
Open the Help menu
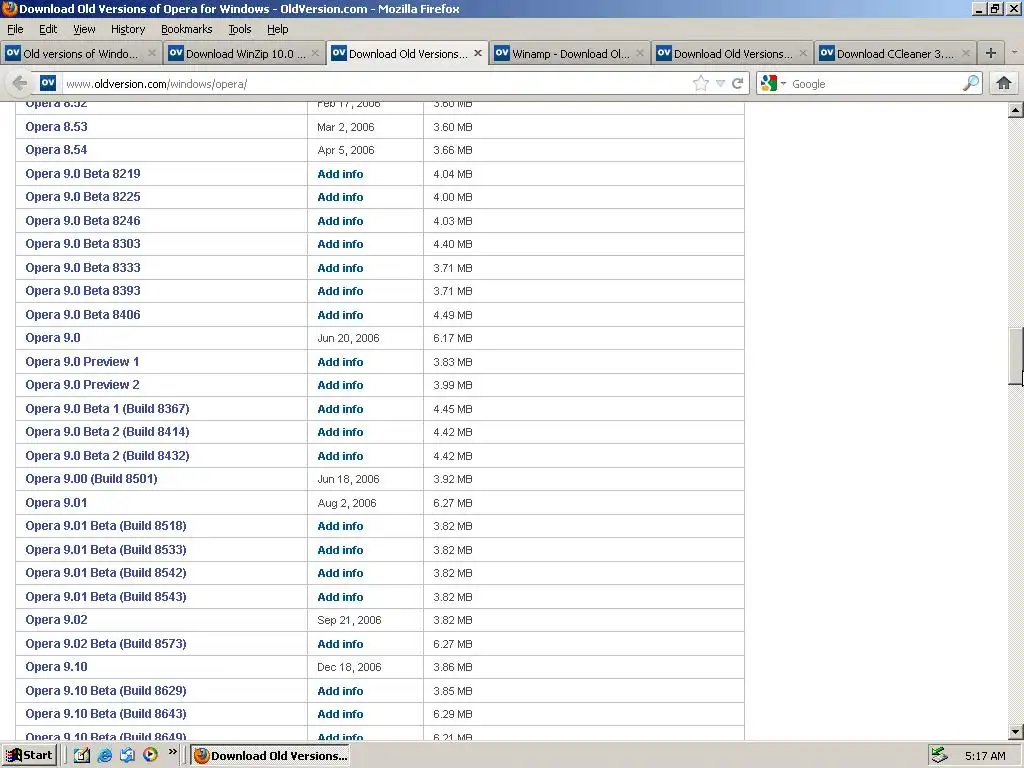click(278, 29)
